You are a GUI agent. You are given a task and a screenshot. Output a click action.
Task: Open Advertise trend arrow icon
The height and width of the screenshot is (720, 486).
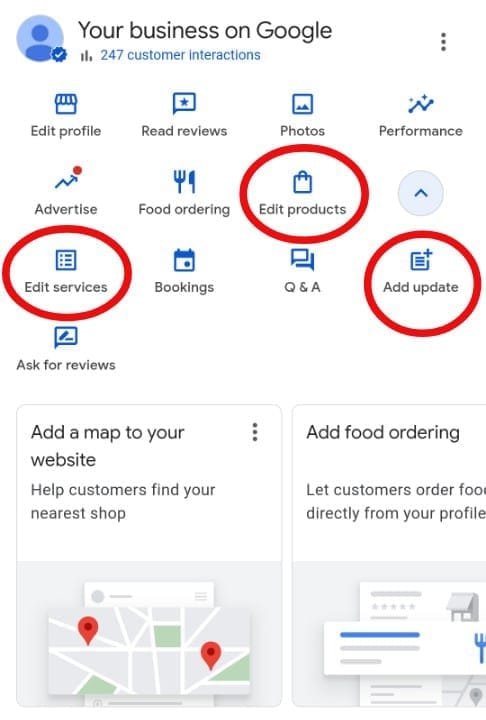(x=68, y=178)
